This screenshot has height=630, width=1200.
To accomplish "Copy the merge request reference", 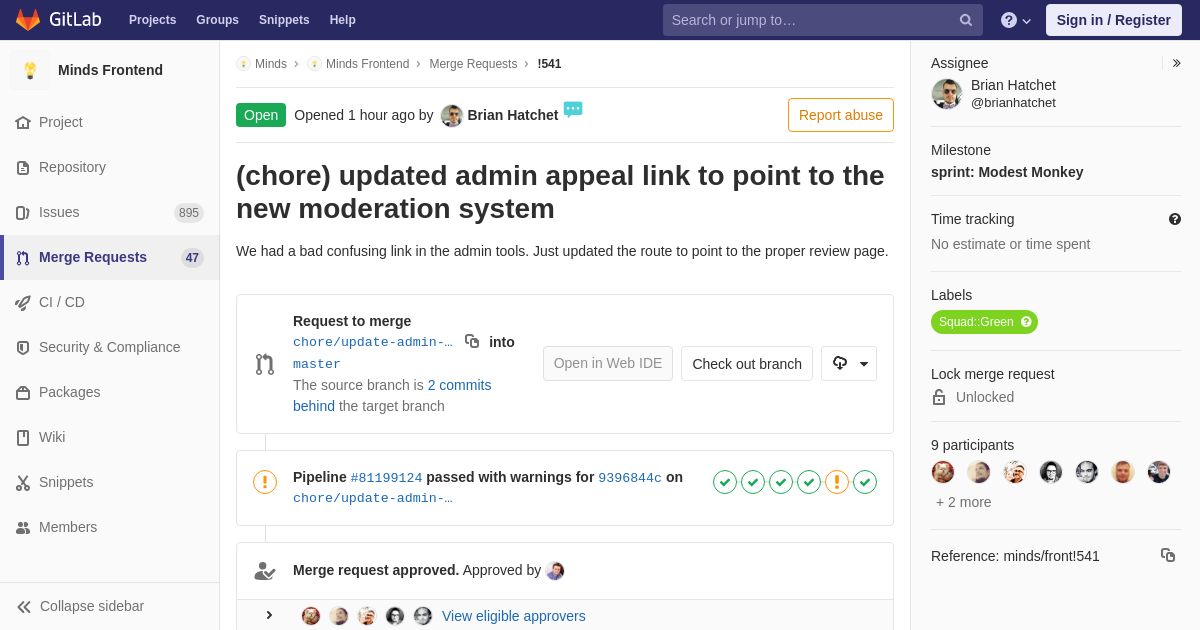I will click(x=1168, y=555).
